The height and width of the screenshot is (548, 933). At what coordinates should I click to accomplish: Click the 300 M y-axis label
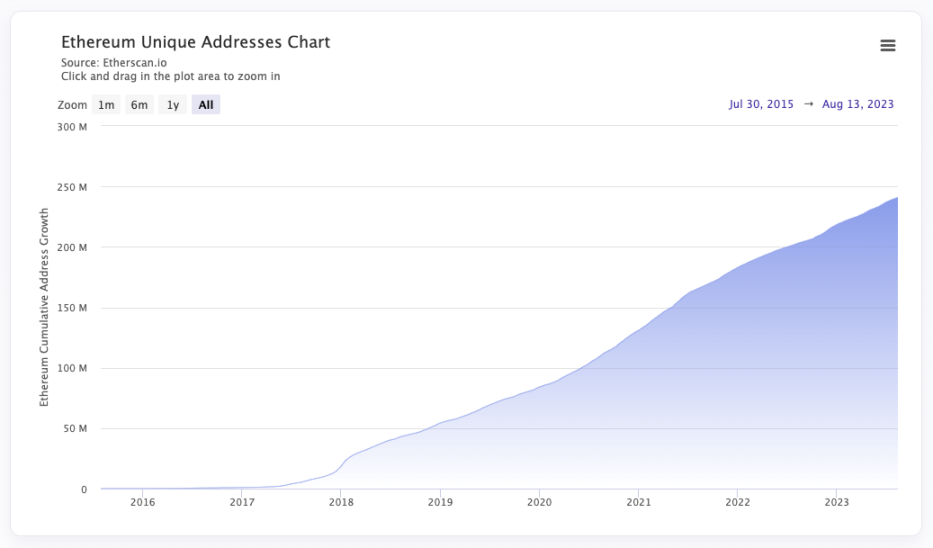click(72, 127)
